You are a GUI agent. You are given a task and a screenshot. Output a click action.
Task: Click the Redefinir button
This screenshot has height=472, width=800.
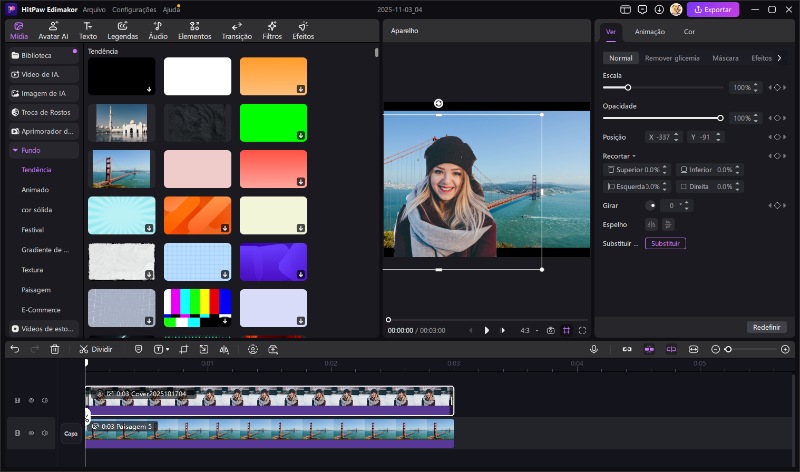click(x=766, y=327)
